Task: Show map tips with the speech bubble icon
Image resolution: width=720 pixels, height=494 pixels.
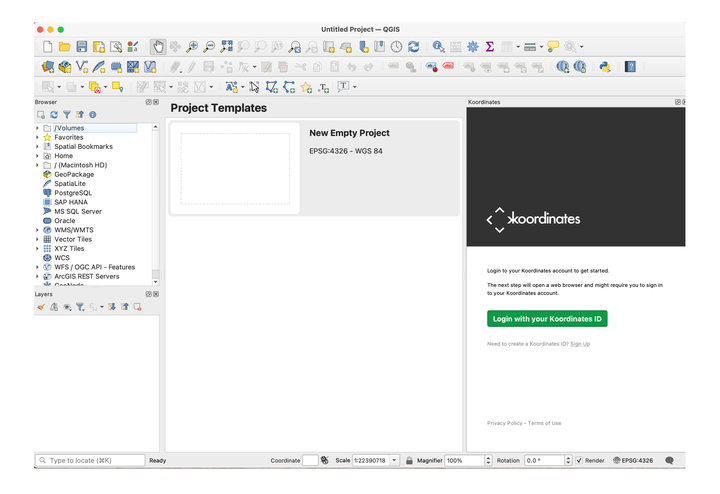Action: (553, 46)
